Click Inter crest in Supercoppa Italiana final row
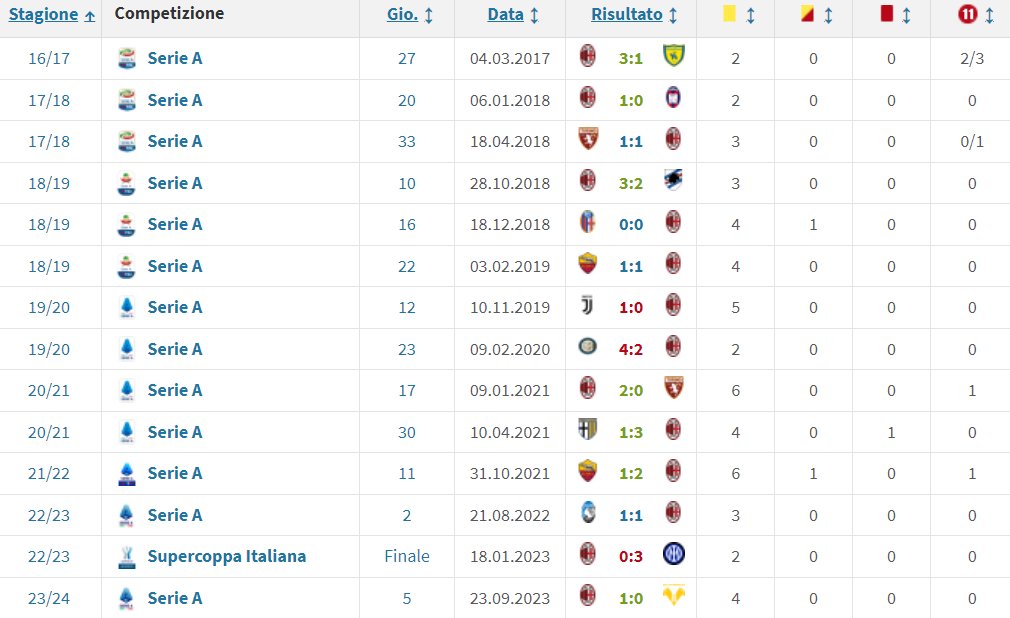Image resolution: width=1010 pixels, height=618 pixels. click(x=674, y=554)
